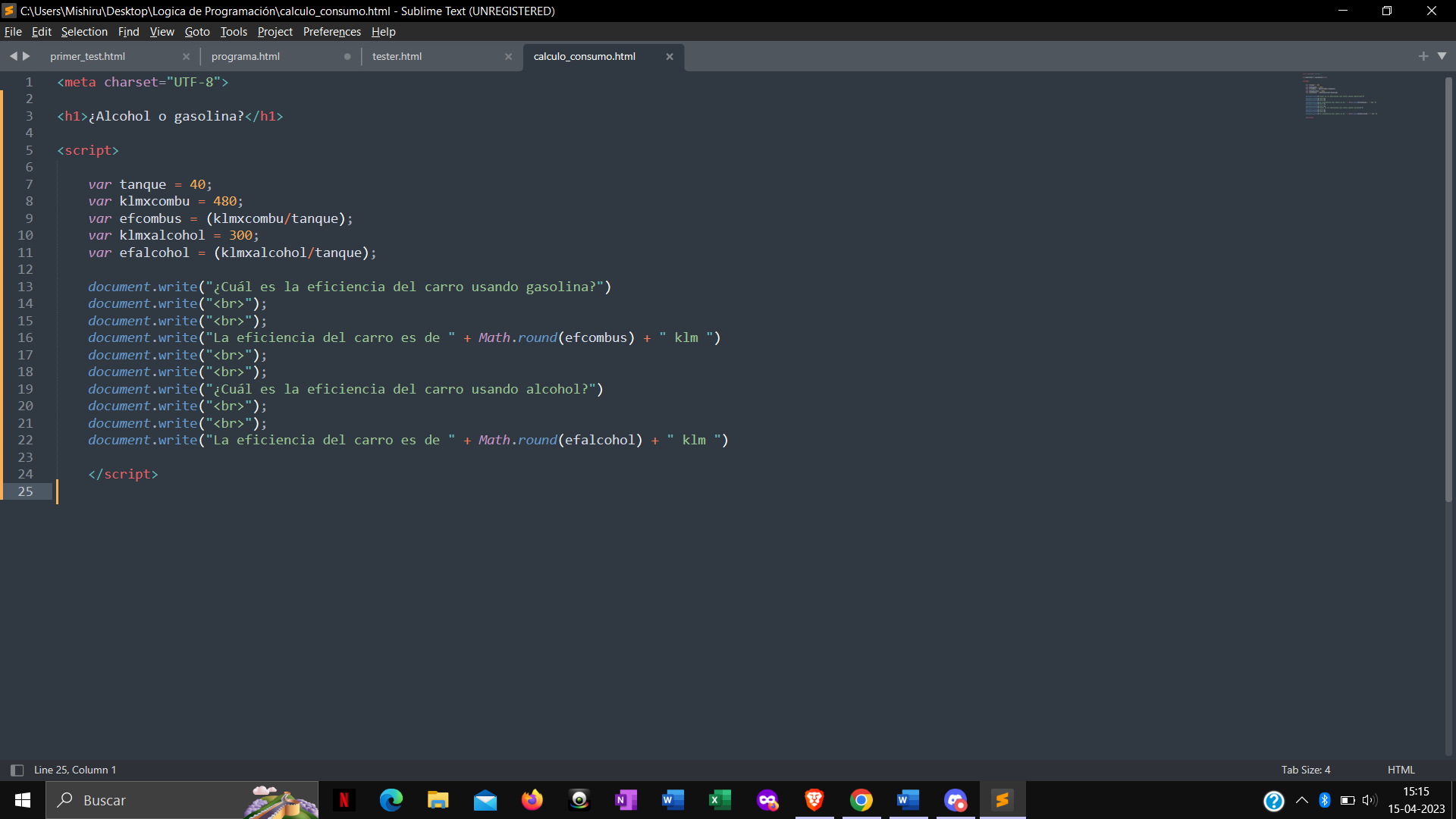Click the new tab plus button
The width and height of the screenshot is (1456, 819).
1424,56
